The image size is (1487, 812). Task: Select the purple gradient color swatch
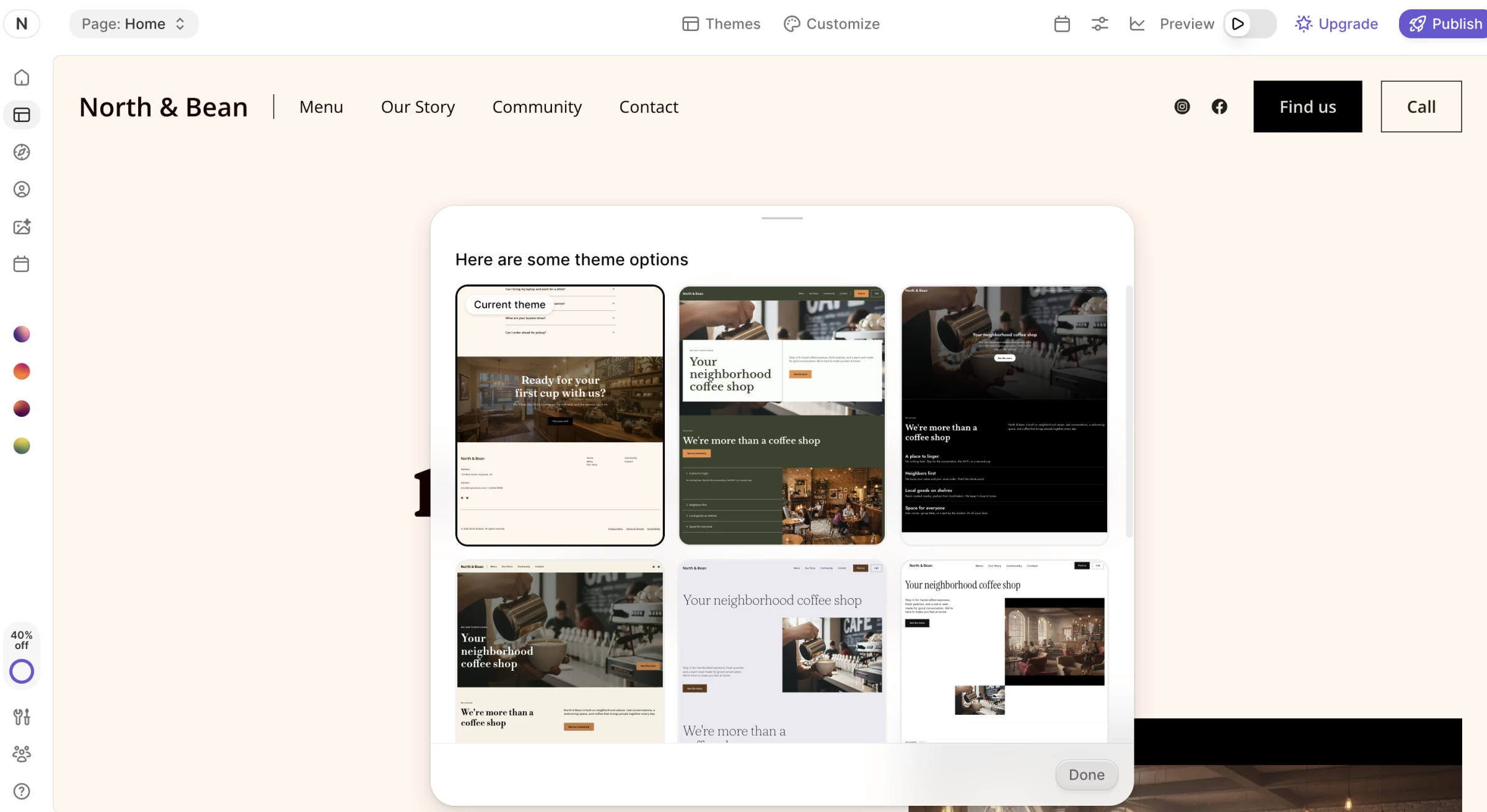click(x=22, y=334)
